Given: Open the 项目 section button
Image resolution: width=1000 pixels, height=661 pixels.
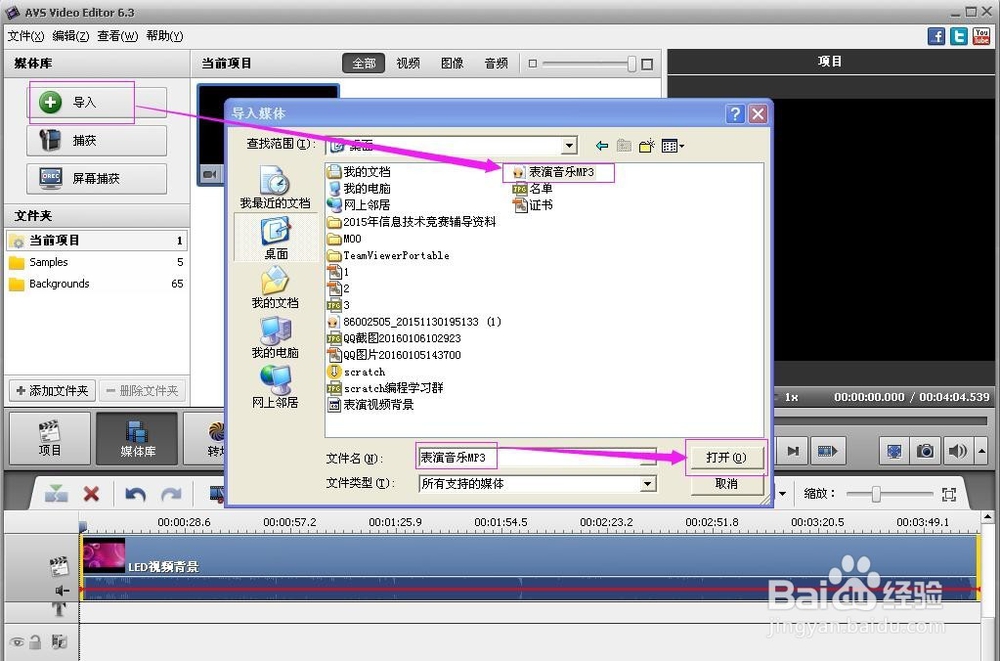Looking at the screenshot, I should coord(50,438).
